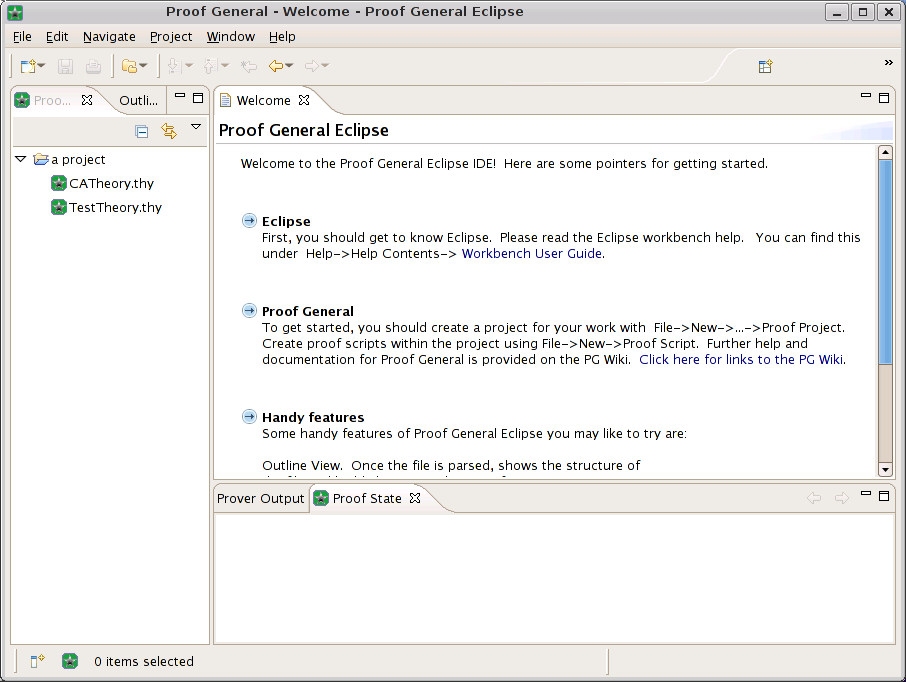Click the window menu icon in title bar

point(15,12)
